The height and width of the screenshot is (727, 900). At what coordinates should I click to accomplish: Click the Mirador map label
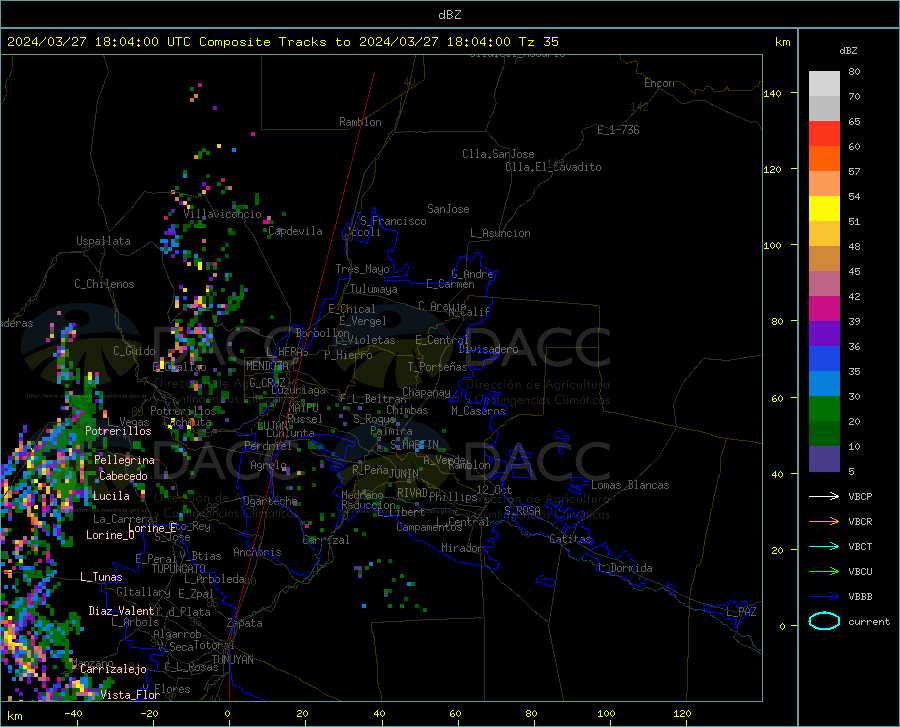pos(461,548)
